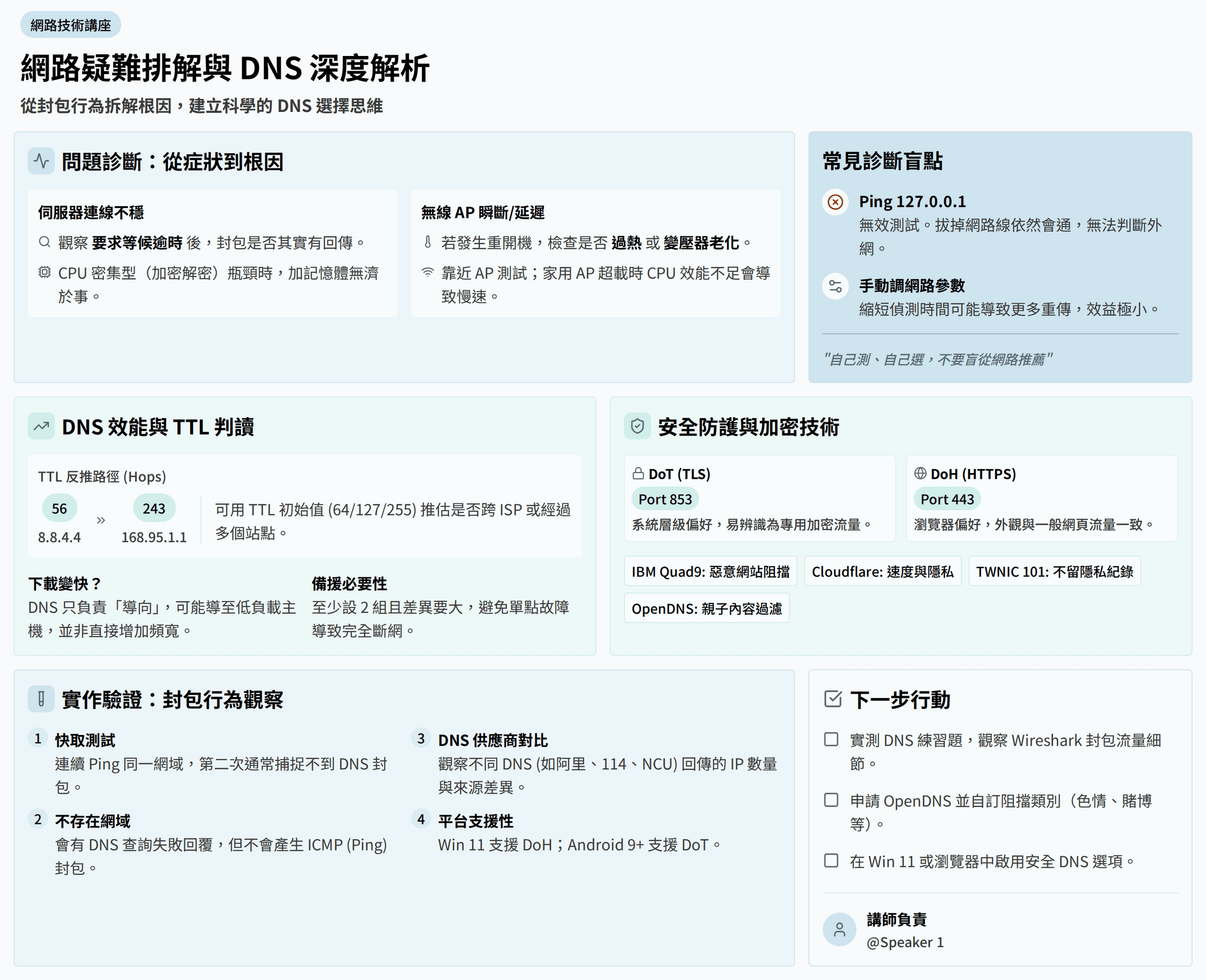Click the Port 853 badge
The width and height of the screenshot is (1206, 980).
pyautogui.click(x=665, y=499)
